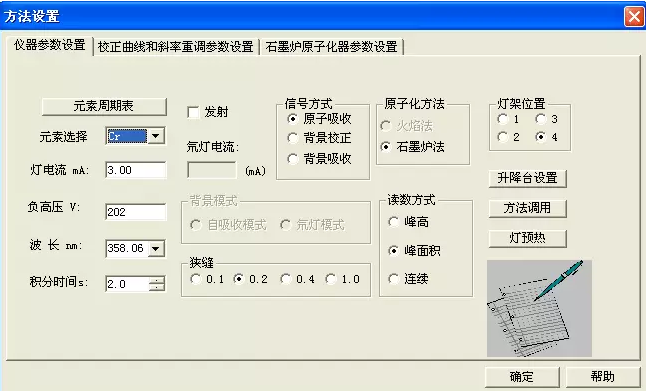The image size is (646, 391).
Task: Click the 灯电流 mA input field
Action: pos(136,170)
